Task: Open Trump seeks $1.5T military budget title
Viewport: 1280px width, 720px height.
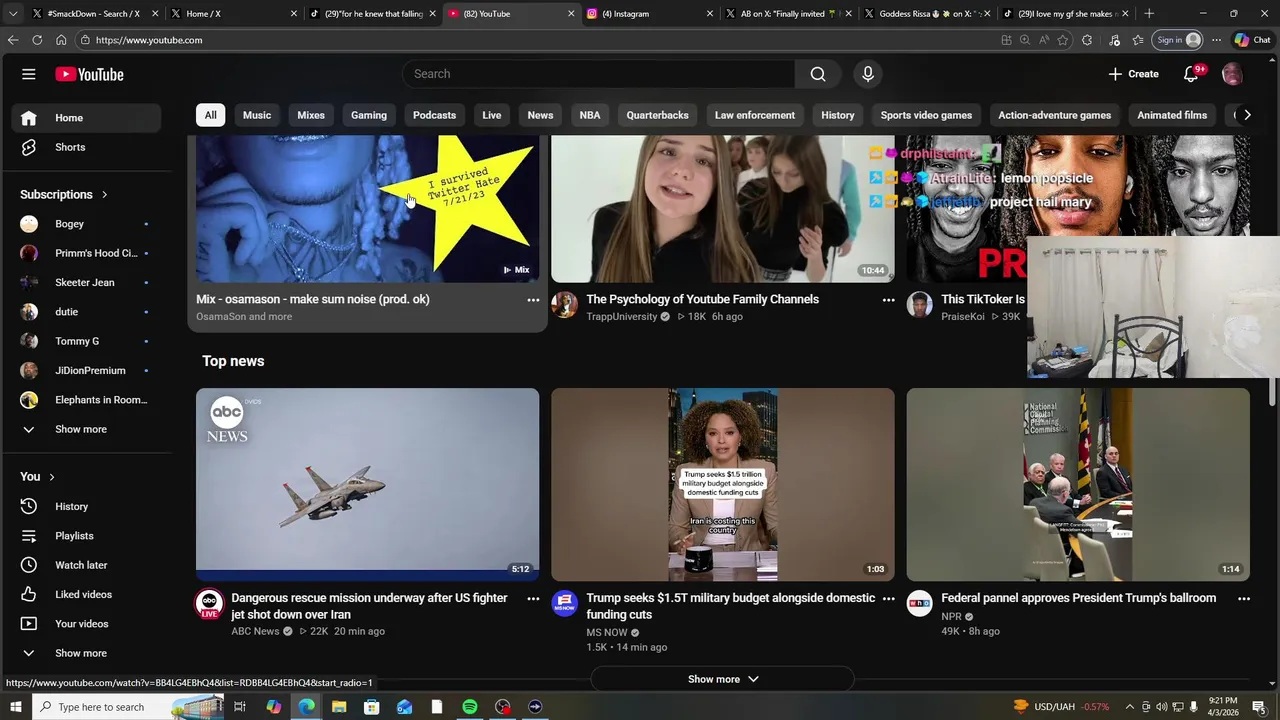Action: click(x=730, y=606)
